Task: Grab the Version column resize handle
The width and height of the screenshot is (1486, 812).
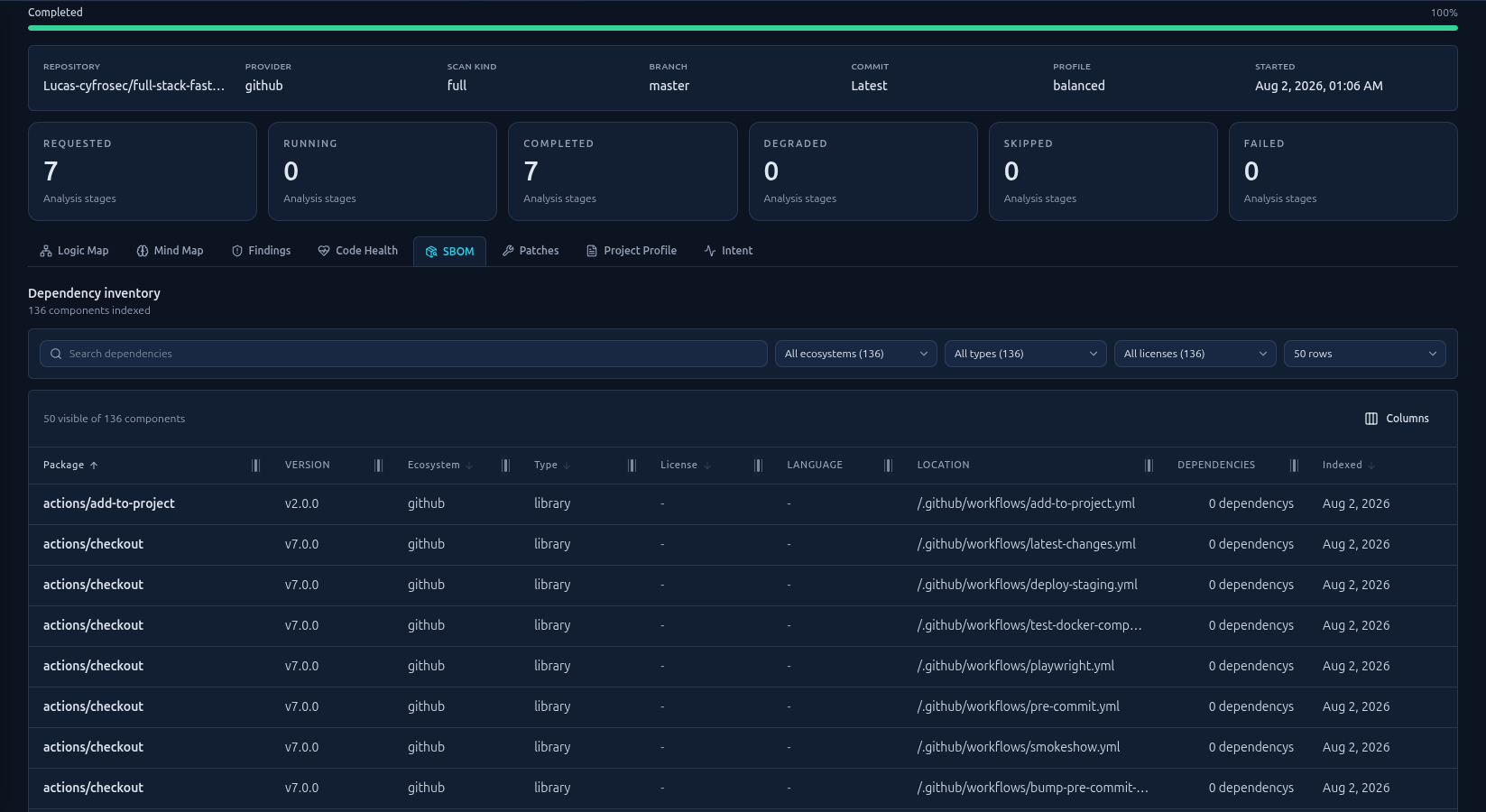Action: pyautogui.click(x=379, y=466)
